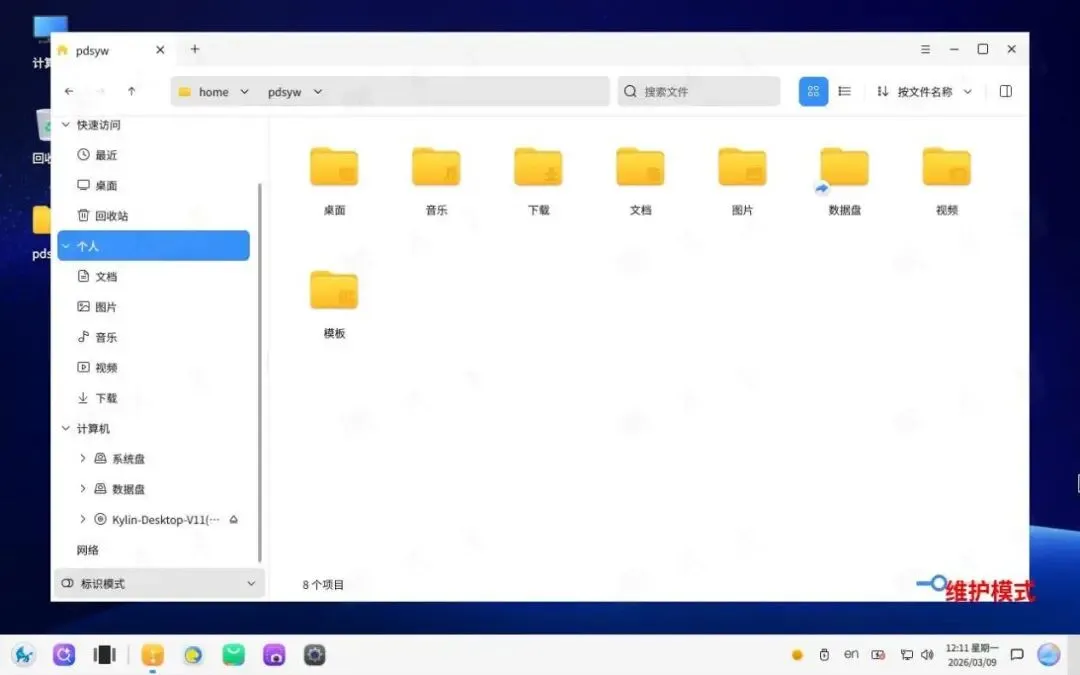Screen dimensions: 1080x675
Task: Open the purple camera app icon
Action: click(x=274, y=654)
